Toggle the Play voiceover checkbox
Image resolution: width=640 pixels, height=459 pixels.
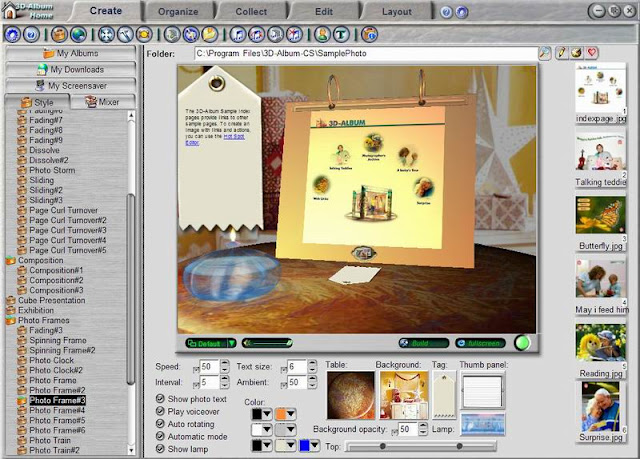click(160, 411)
